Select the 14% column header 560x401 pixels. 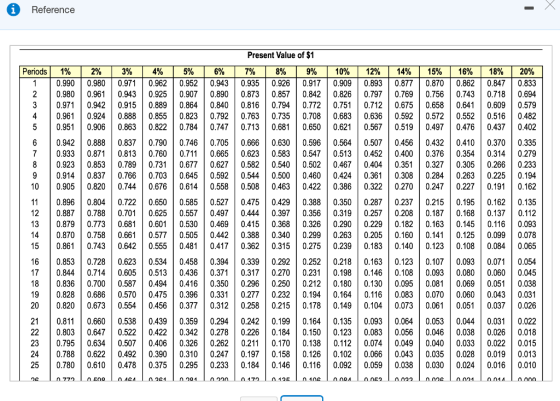pyautogui.click(x=404, y=71)
